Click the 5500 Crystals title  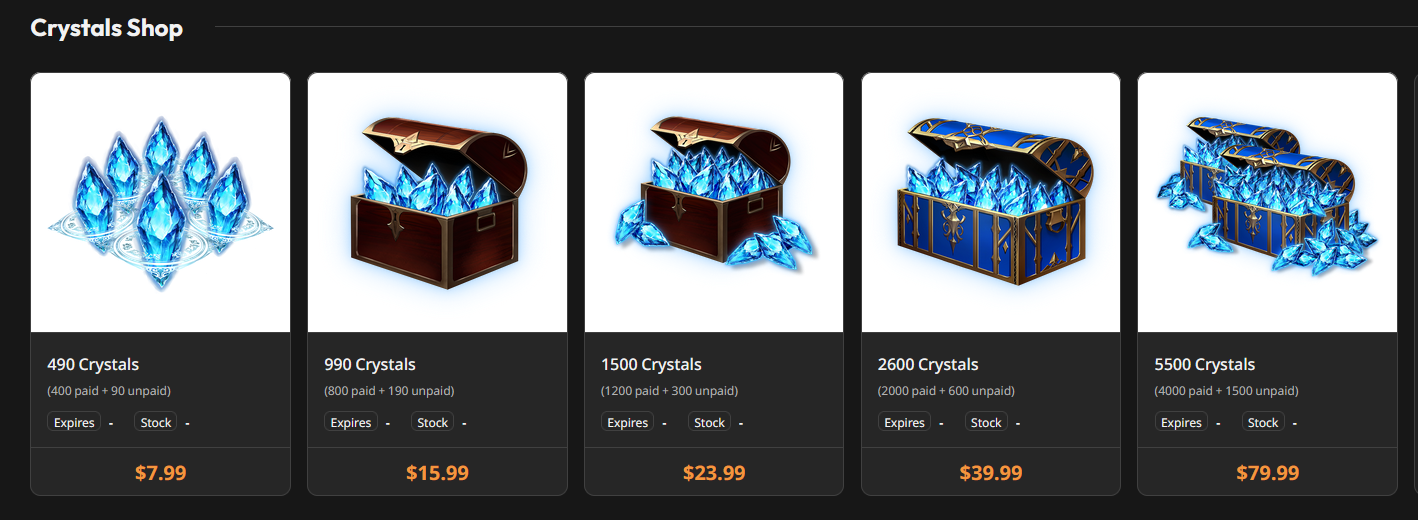coord(1204,364)
